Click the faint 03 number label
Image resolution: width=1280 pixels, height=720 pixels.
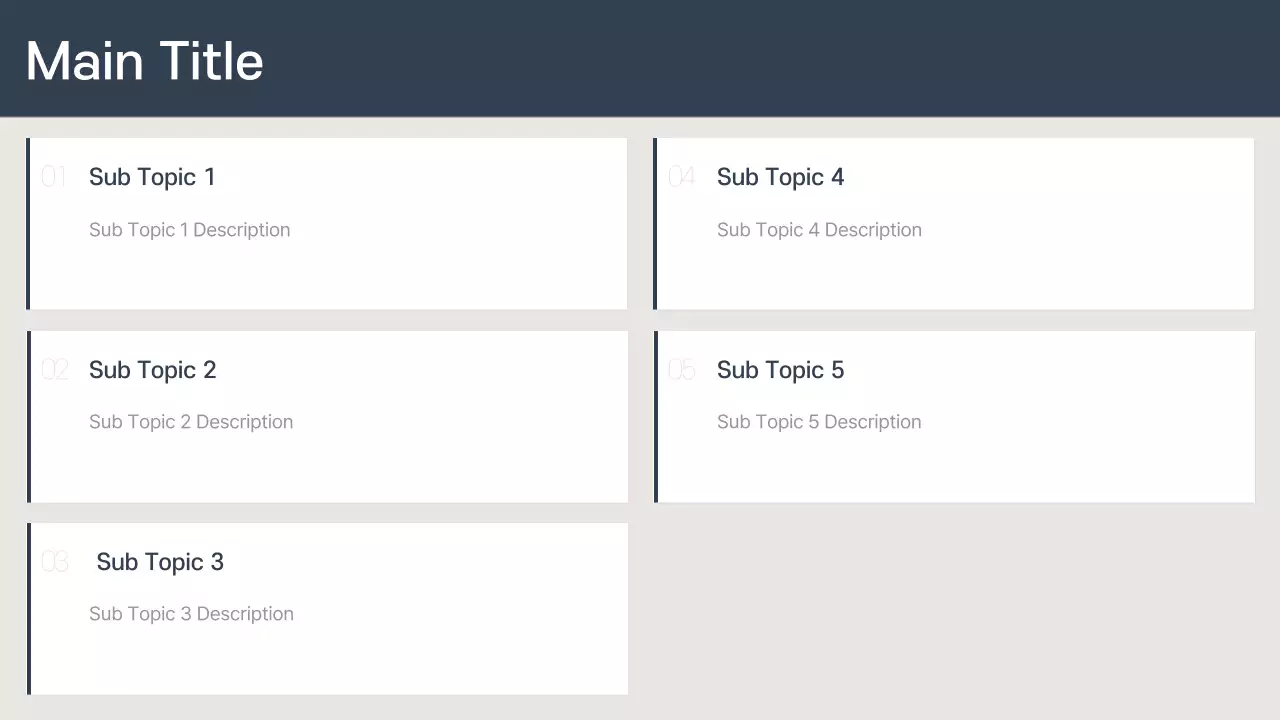tap(54, 563)
